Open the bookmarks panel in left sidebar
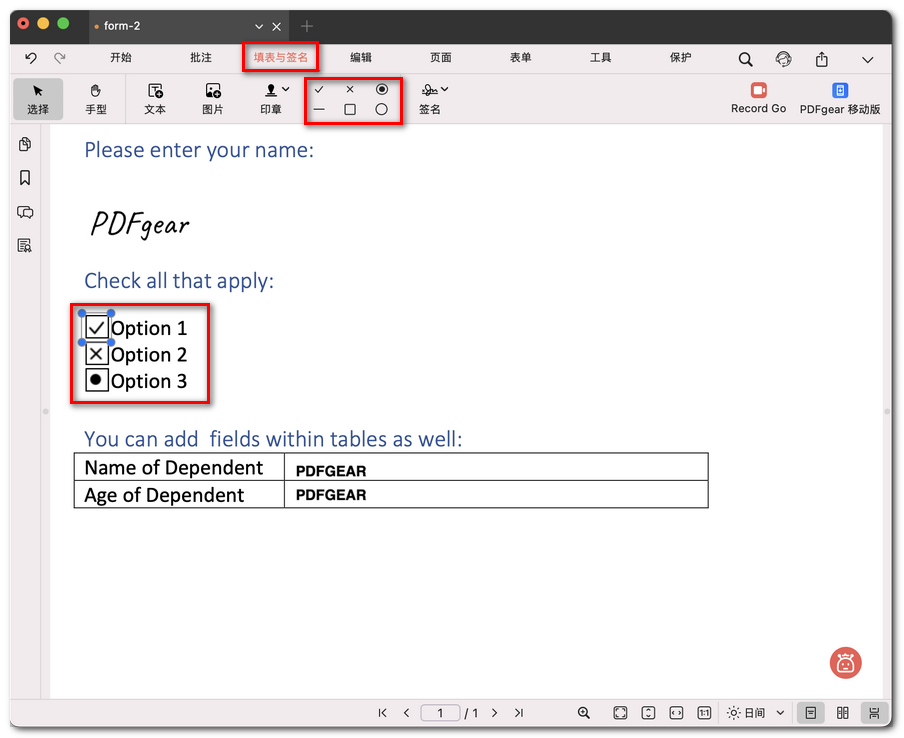904x738 pixels. pos(25,178)
